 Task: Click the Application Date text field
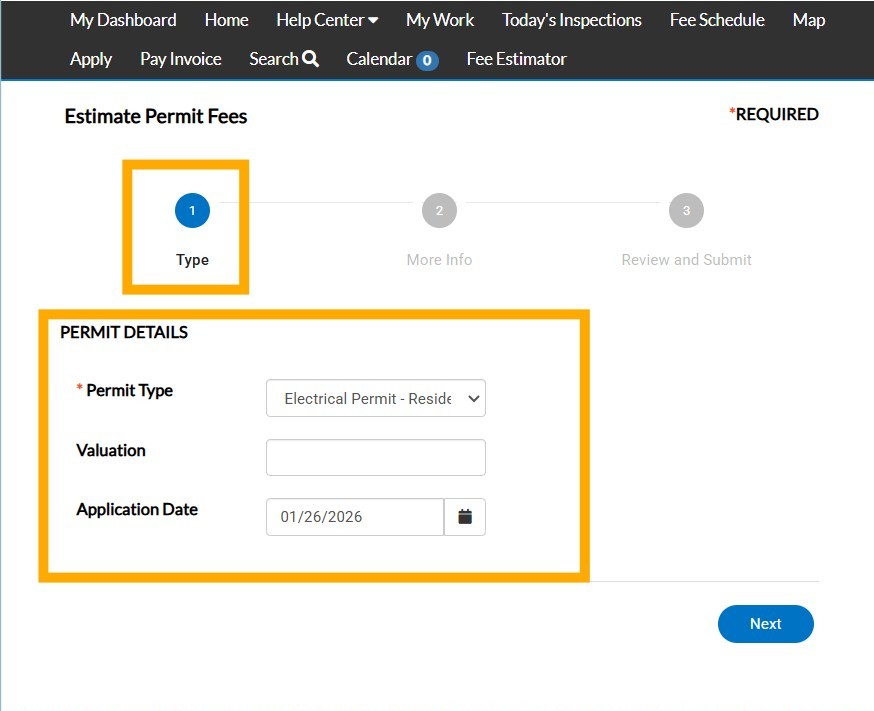354,517
